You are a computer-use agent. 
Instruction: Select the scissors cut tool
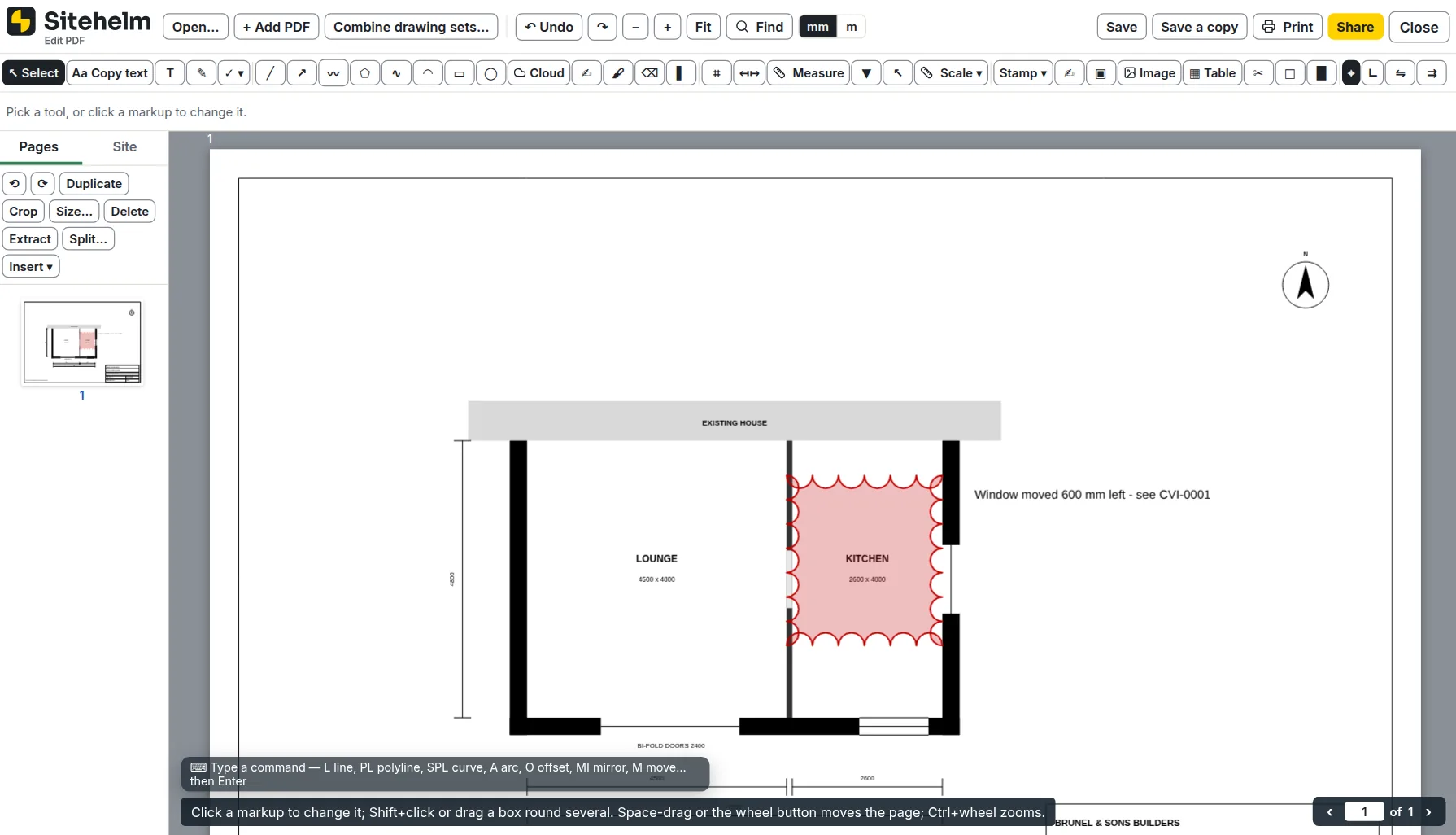pos(1258,73)
